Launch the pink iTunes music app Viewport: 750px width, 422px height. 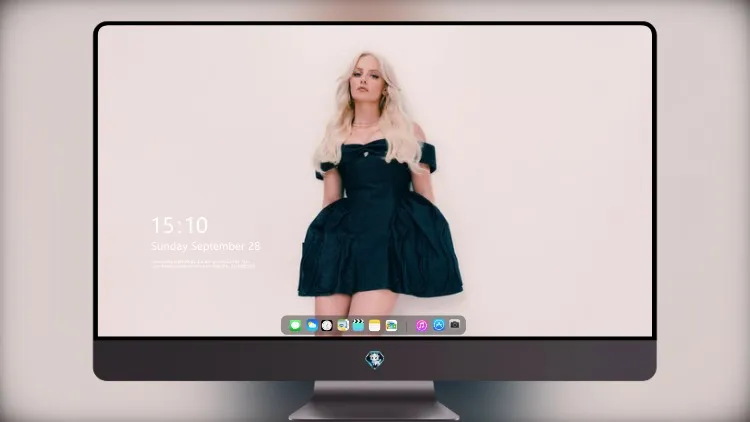pos(421,325)
